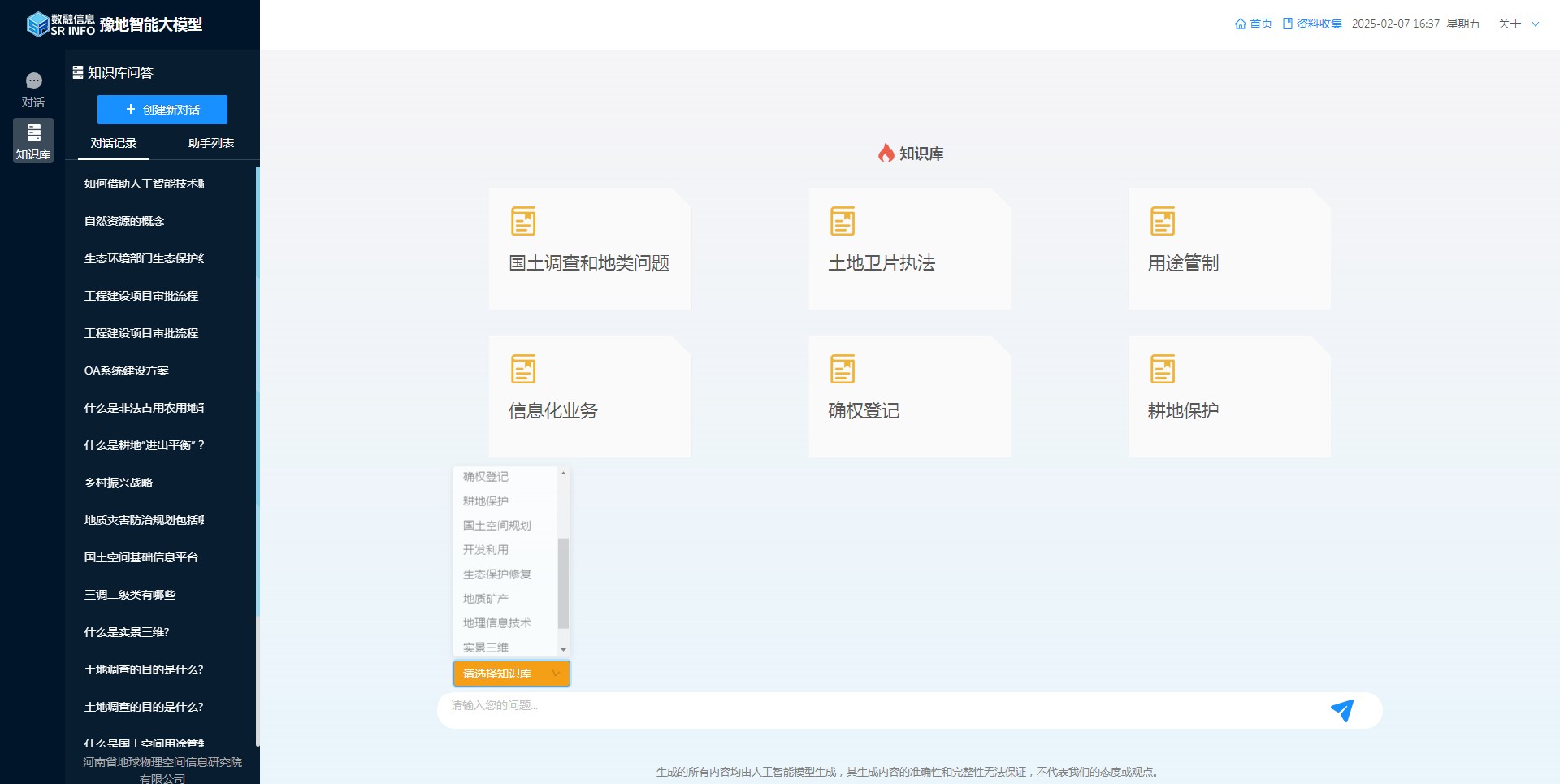Open the 土地卫片执法 card icon
The image size is (1560, 784).
point(843,221)
